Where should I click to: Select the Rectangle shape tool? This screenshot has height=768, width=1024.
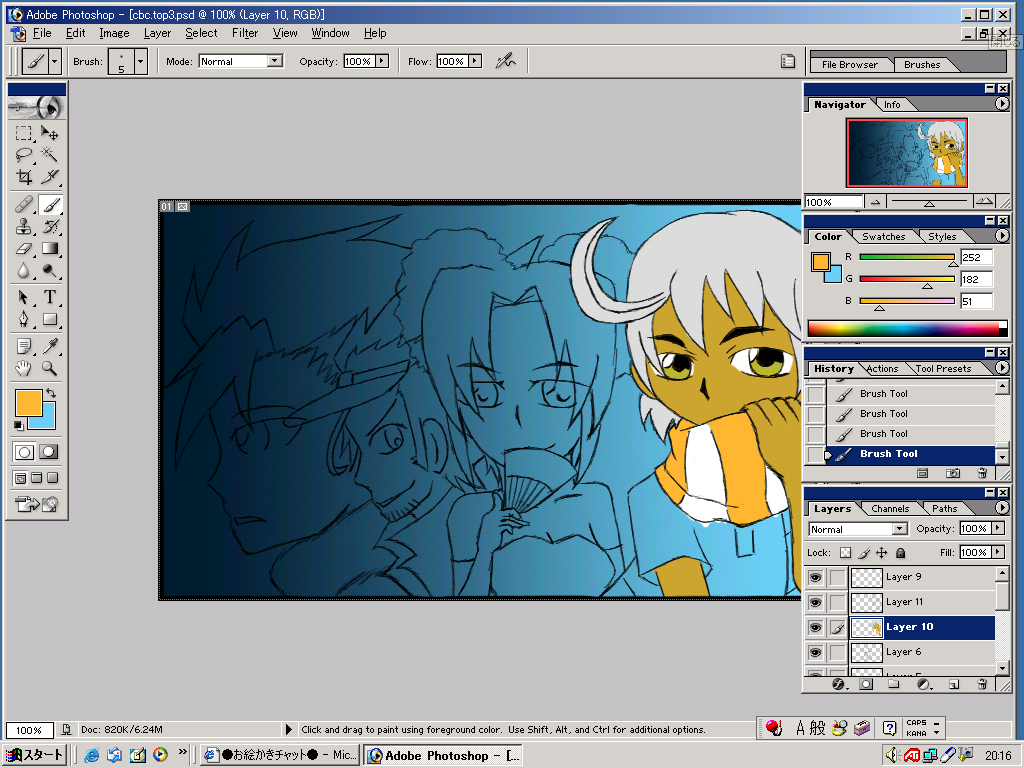pyautogui.click(x=50, y=319)
